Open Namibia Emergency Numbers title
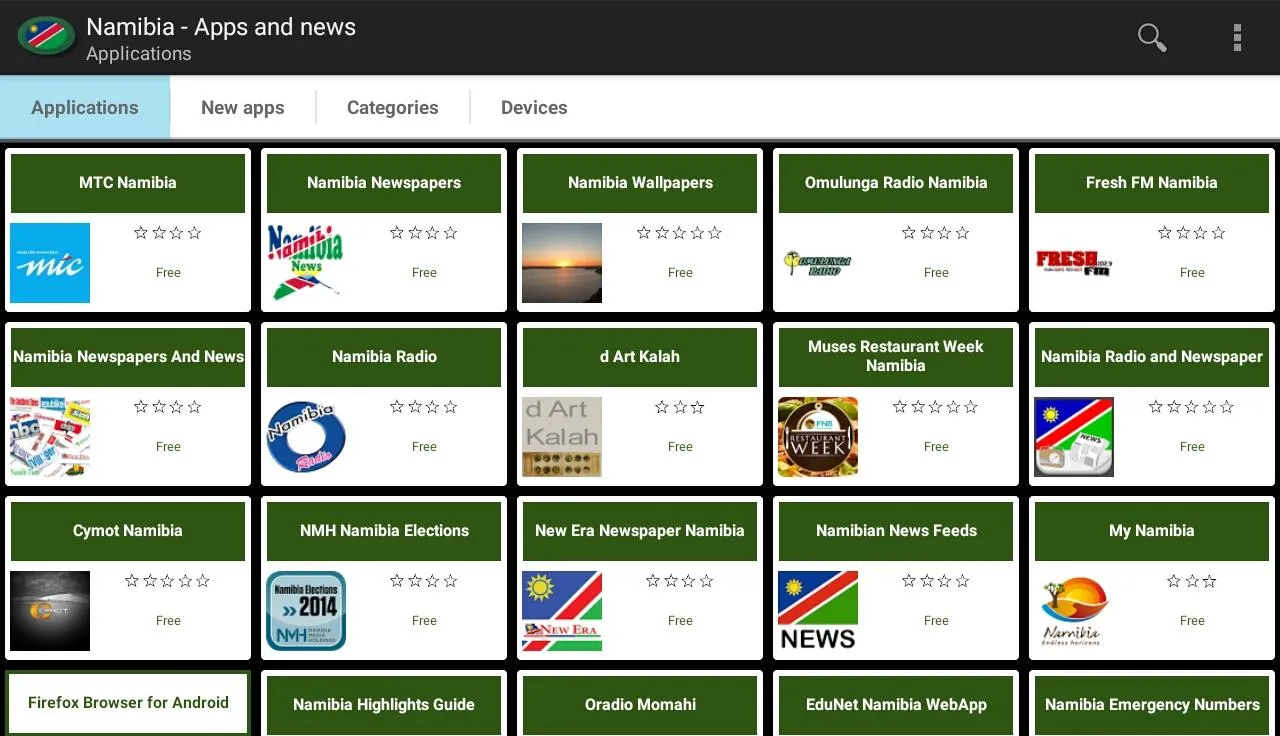This screenshot has height=736, width=1280. click(1152, 705)
